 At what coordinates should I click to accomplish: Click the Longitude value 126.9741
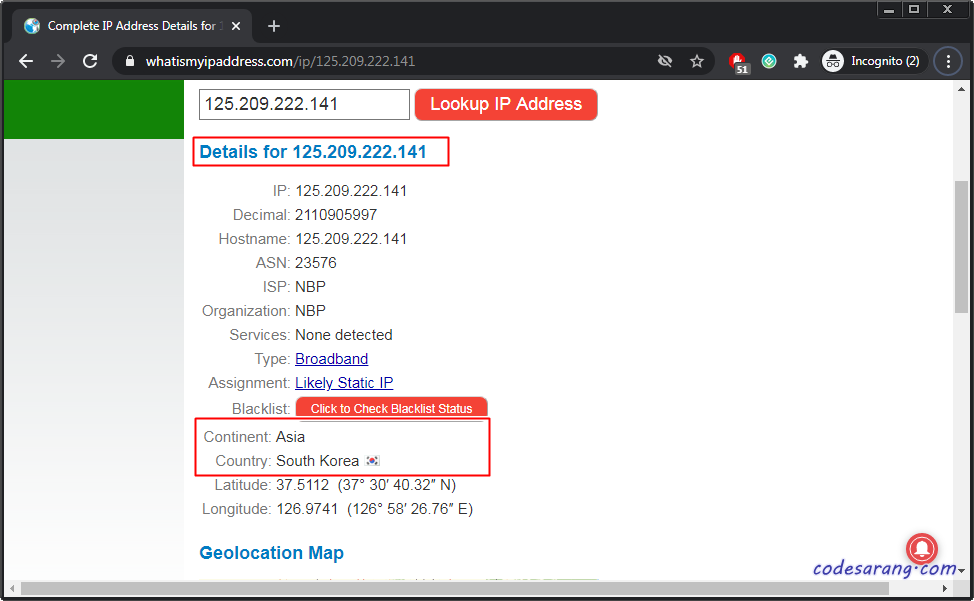307,509
